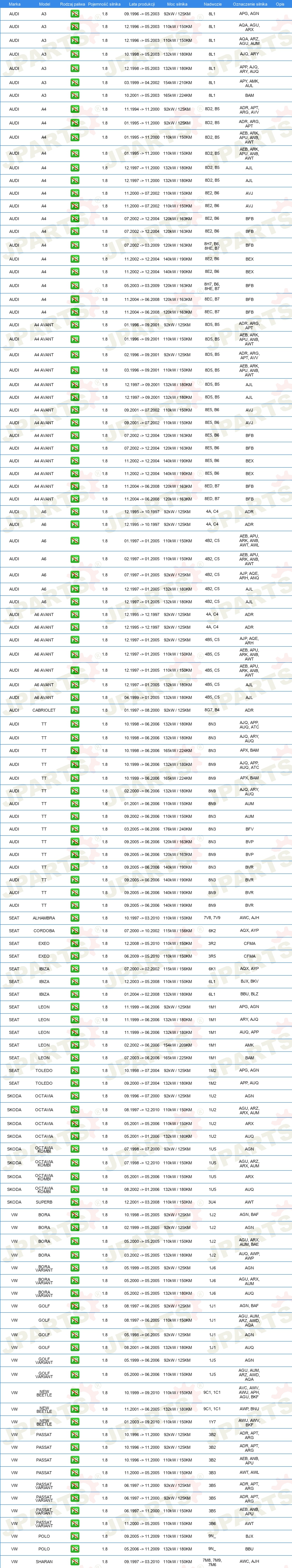This screenshot has width=292, height=1568.
Task: Click fuel icon in VW PASSAT 3B3 row
Action: click(74, 1472)
